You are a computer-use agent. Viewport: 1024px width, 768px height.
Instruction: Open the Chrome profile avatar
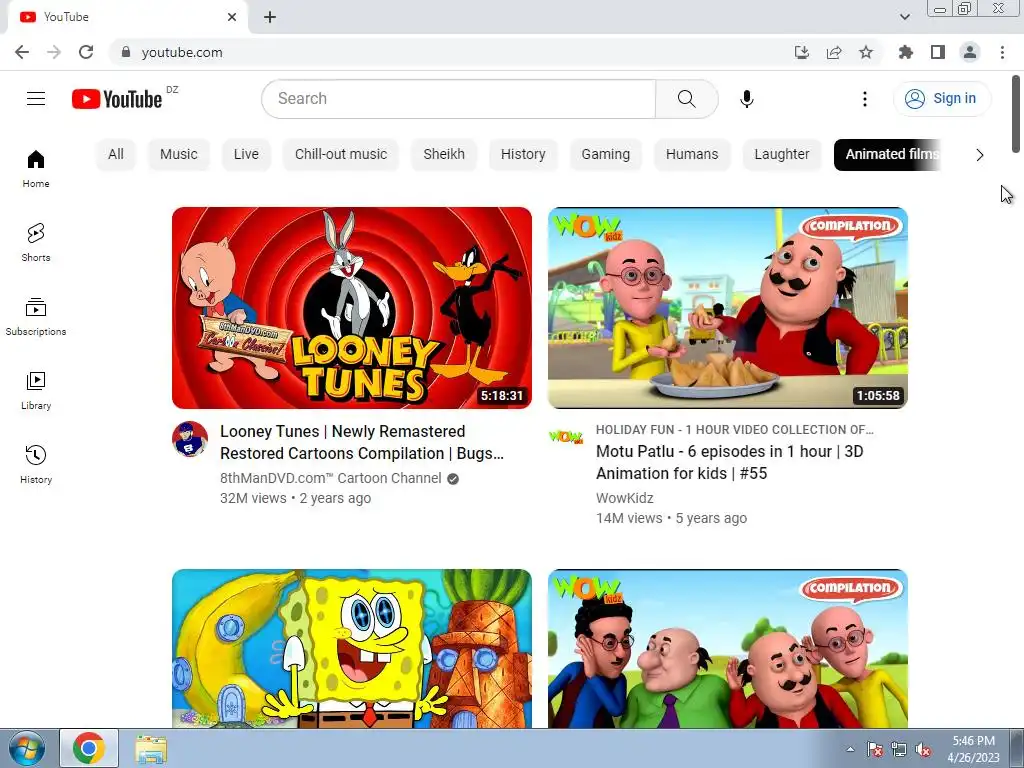[x=970, y=52]
